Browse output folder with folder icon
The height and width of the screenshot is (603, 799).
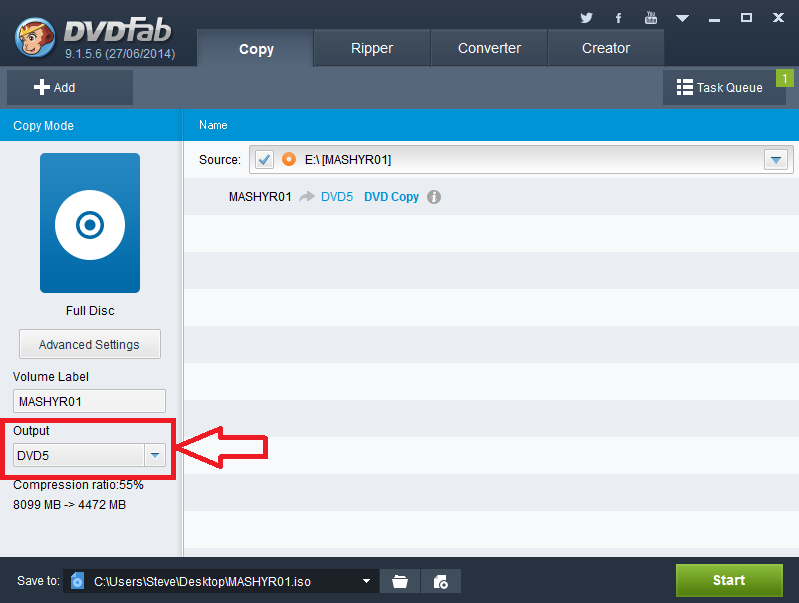pos(400,581)
